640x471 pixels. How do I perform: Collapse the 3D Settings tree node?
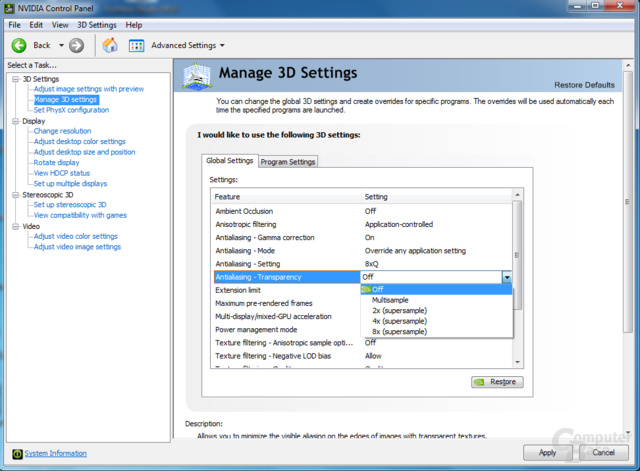[x=16, y=79]
